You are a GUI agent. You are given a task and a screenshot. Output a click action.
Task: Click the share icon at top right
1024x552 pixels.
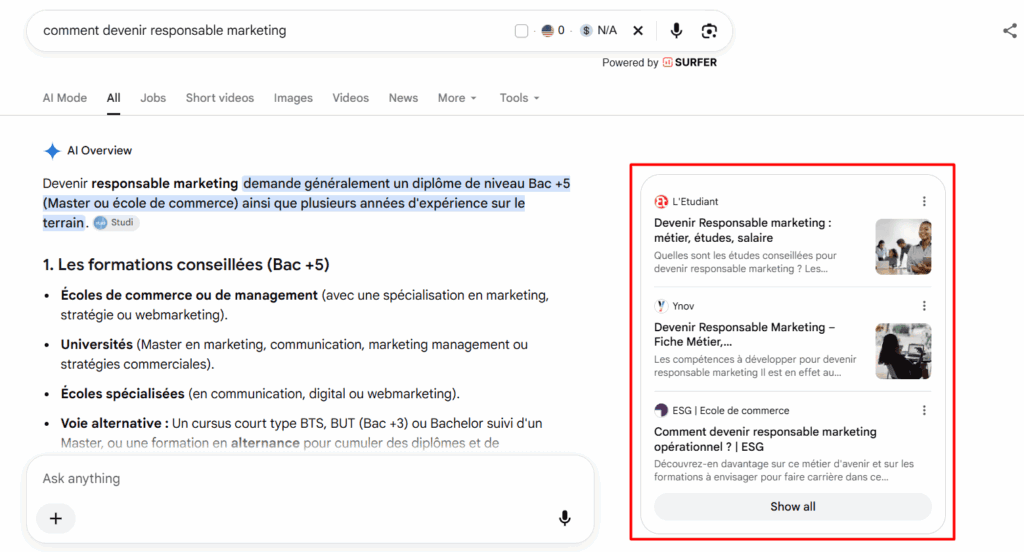[1010, 30]
